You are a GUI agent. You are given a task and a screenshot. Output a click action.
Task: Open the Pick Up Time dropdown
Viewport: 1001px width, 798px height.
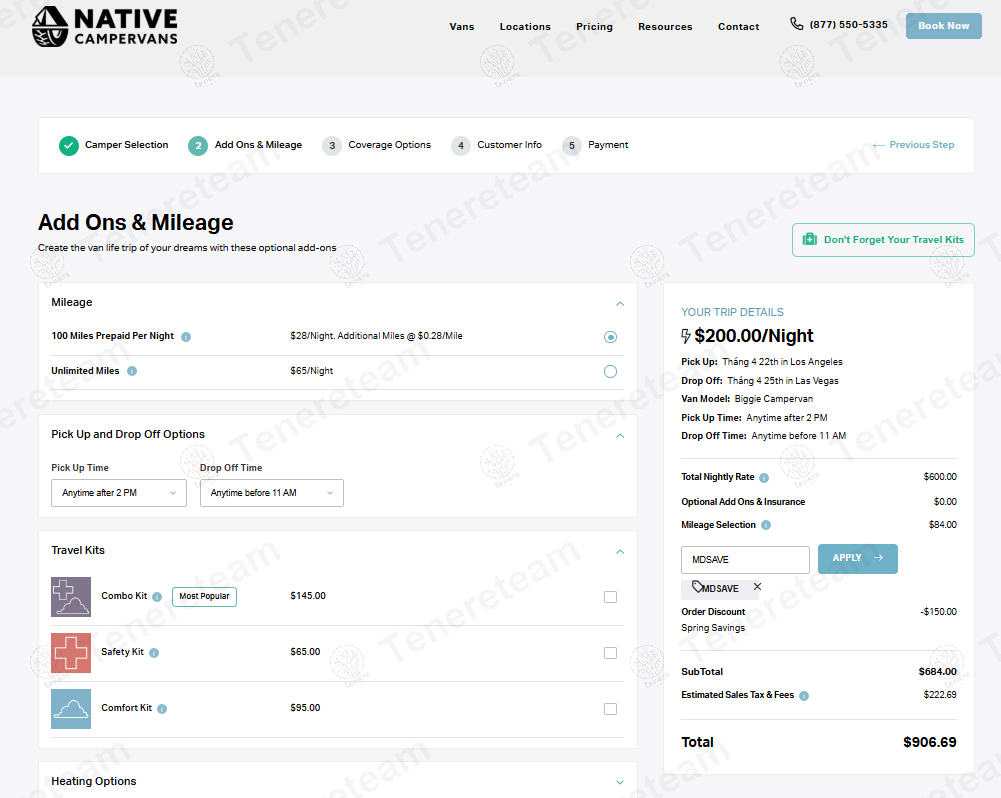coord(119,493)
